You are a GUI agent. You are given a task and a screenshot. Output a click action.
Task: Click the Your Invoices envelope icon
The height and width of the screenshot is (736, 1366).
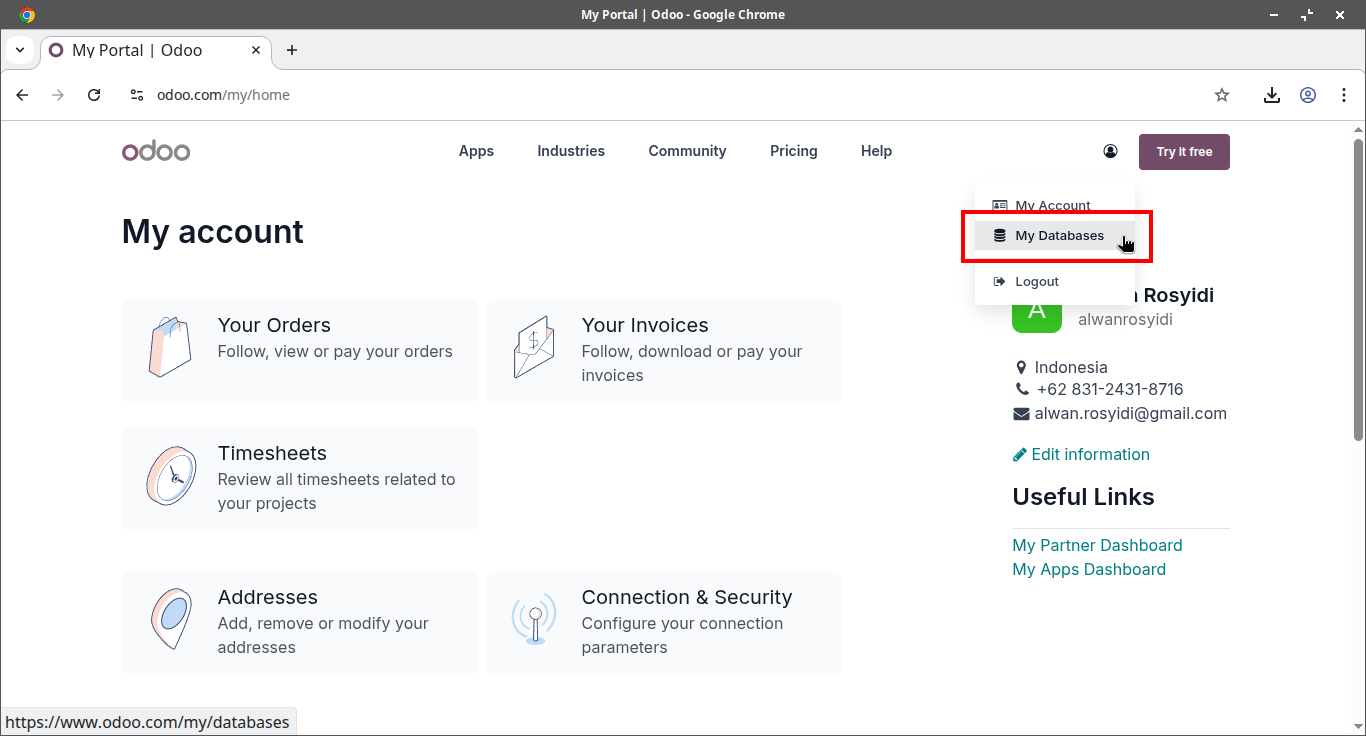pos(533,348)
